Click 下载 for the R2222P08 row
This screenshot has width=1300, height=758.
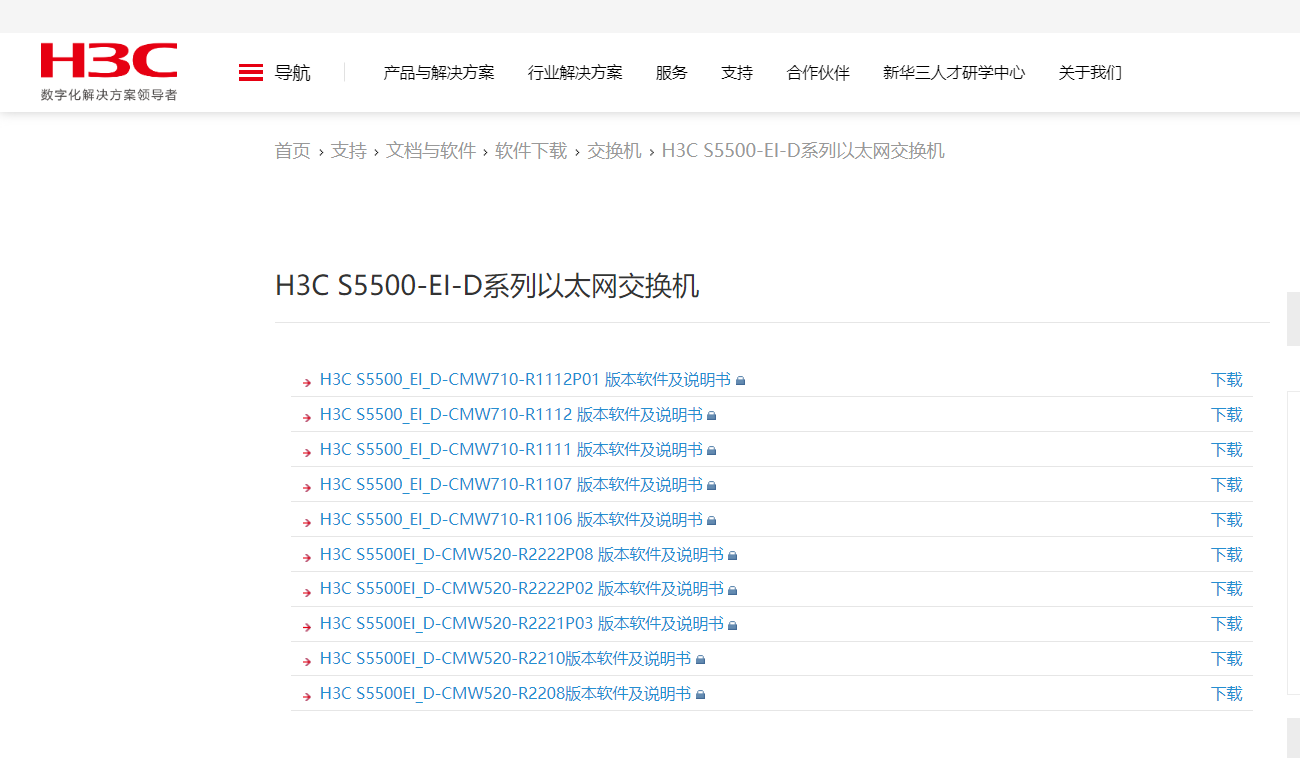(x=1227, y=555)
